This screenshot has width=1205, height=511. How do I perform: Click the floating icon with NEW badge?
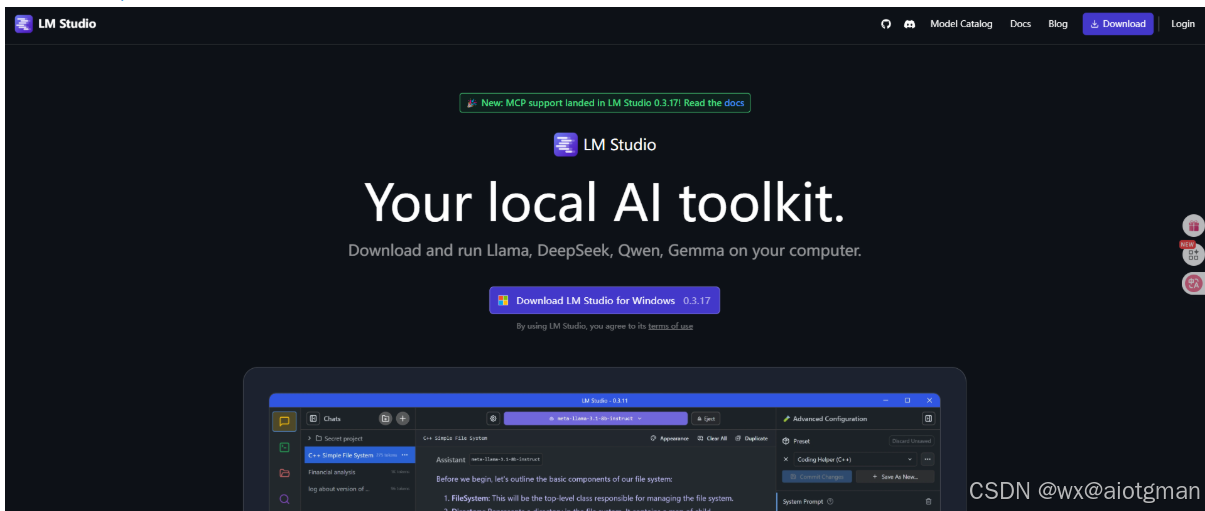click(1193, 254)
